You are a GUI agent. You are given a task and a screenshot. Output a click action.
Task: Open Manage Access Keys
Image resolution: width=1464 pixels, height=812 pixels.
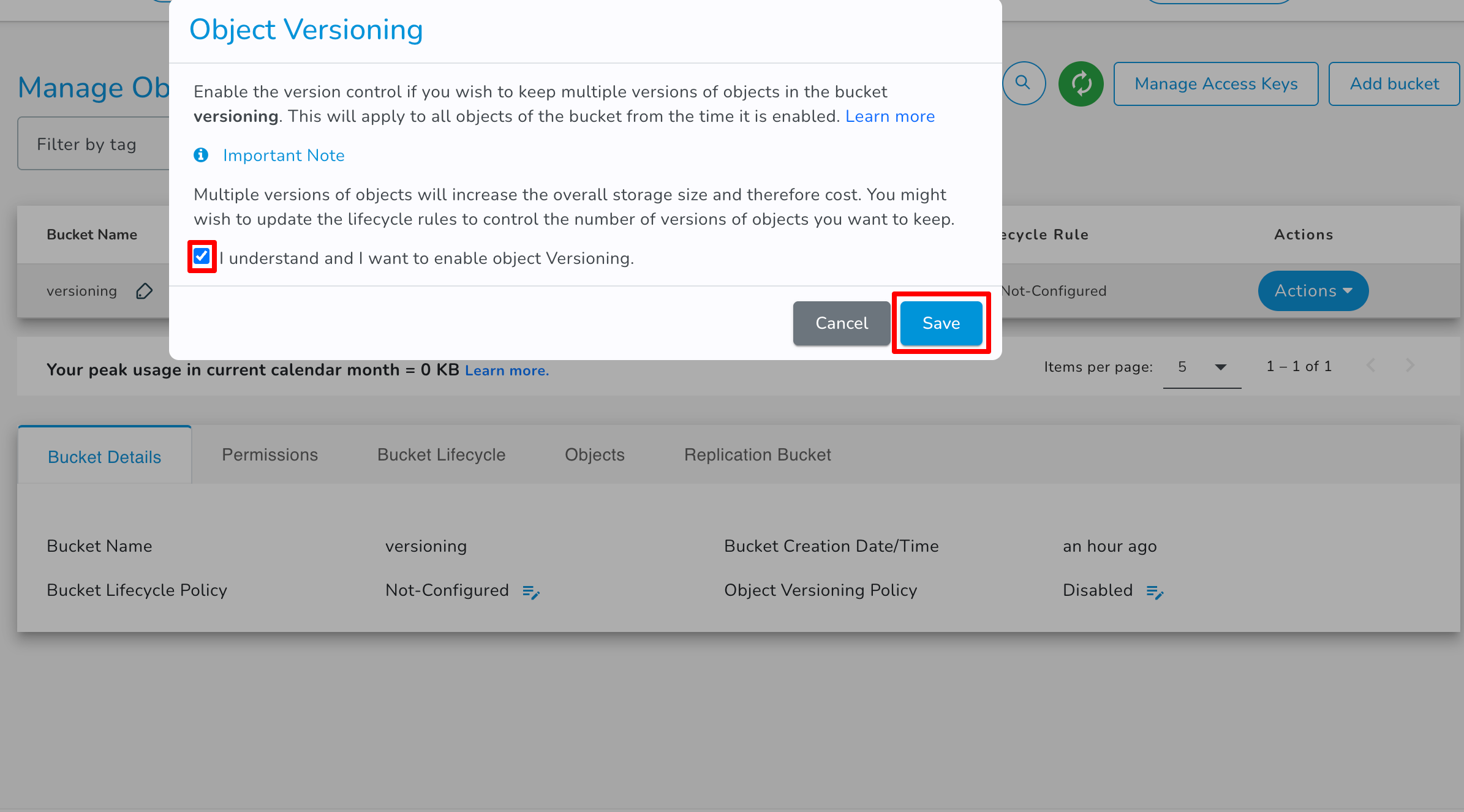pos(1215,83)
